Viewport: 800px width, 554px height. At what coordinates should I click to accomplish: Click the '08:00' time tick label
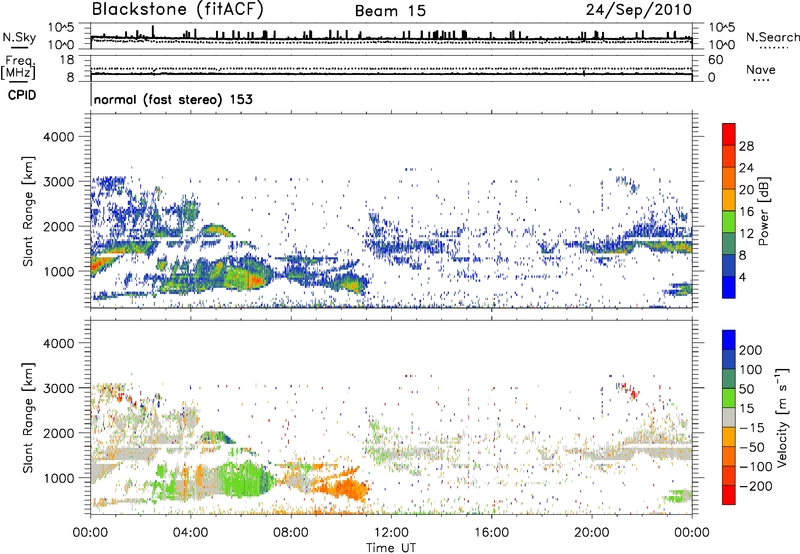click(291, 533)
